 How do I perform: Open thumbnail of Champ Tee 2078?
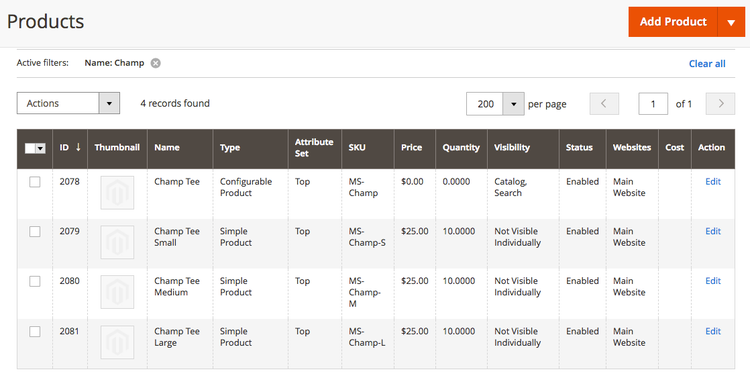pyautogui.click(x=117, y=193)
